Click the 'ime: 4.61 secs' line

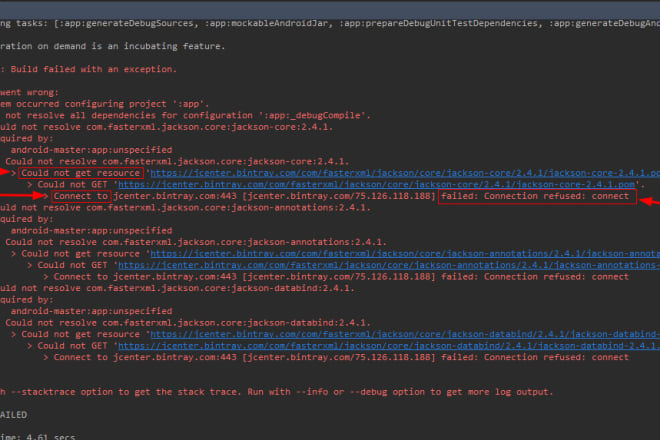coord(38,436)
